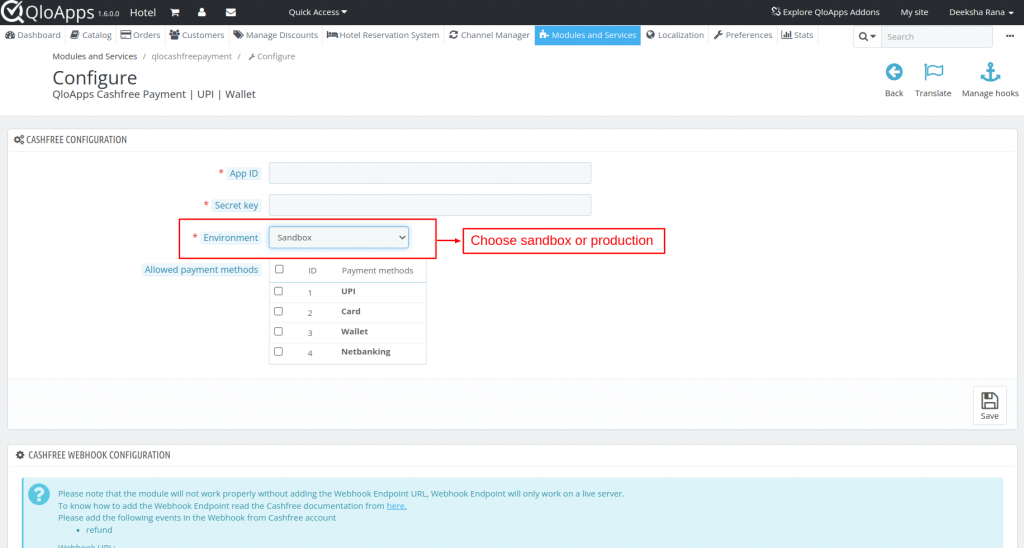
Task: Click the Translate flag icon
Action: (933, 72)
